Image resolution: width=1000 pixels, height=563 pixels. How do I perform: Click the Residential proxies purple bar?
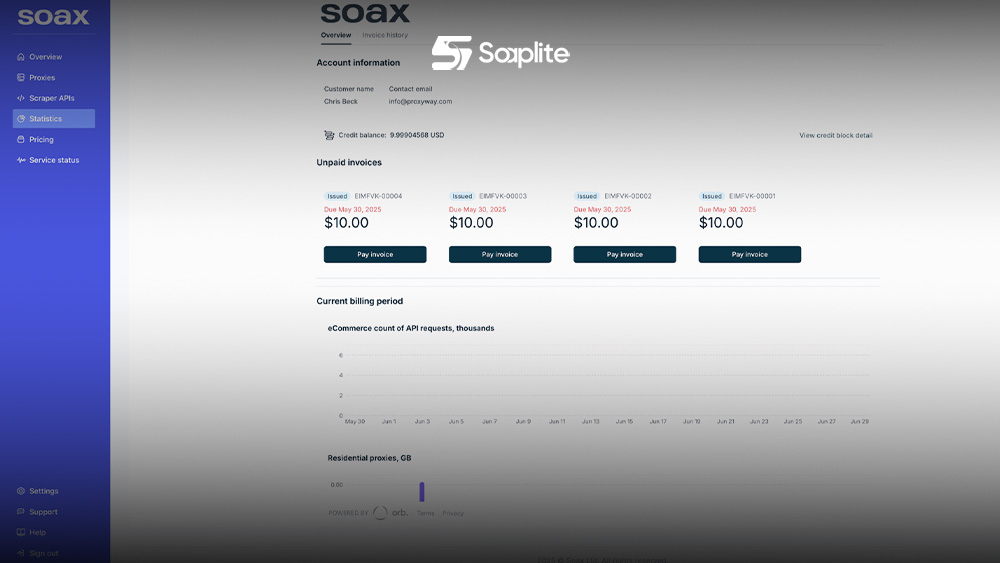(x=422, y=491)
